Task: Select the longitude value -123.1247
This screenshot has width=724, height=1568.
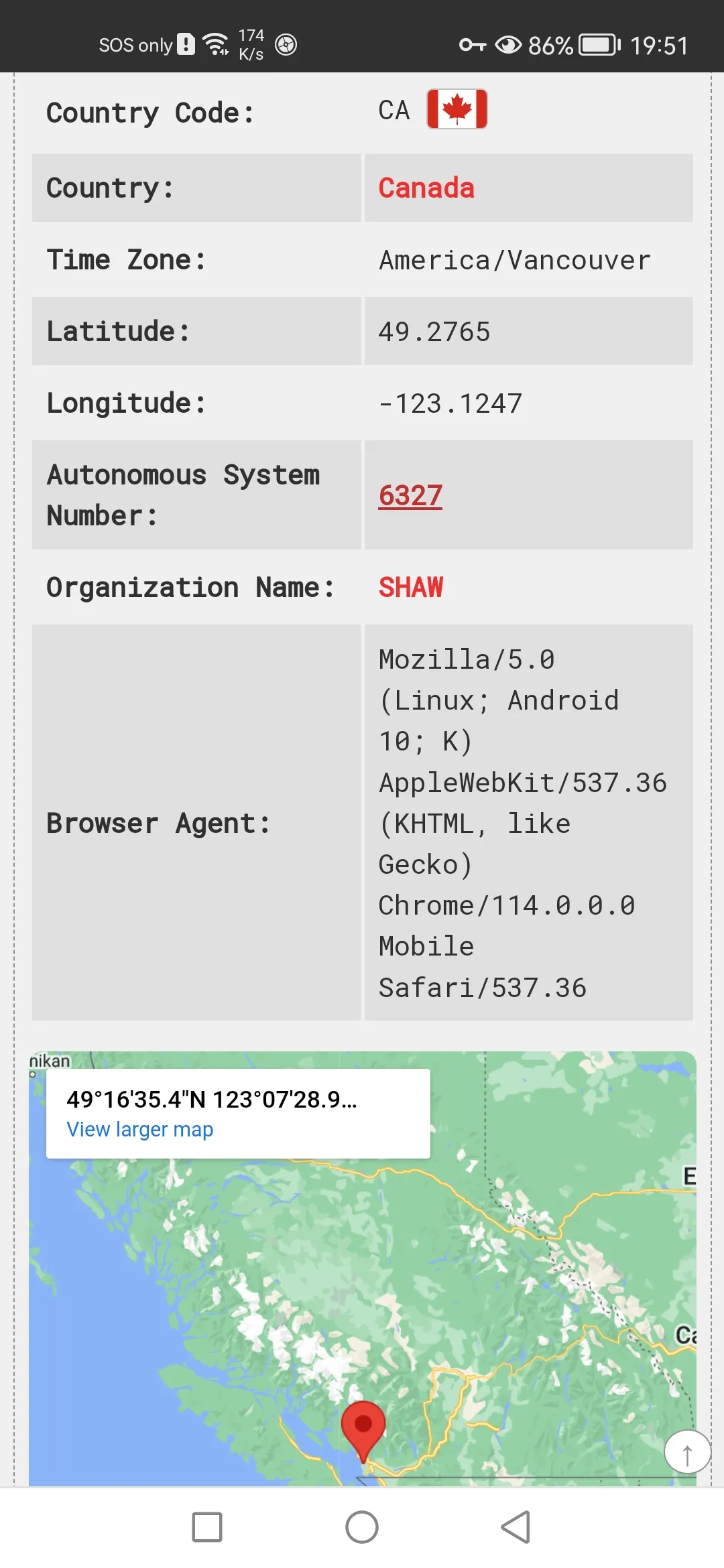Action: pyautogui.click(x=450, y=403)
